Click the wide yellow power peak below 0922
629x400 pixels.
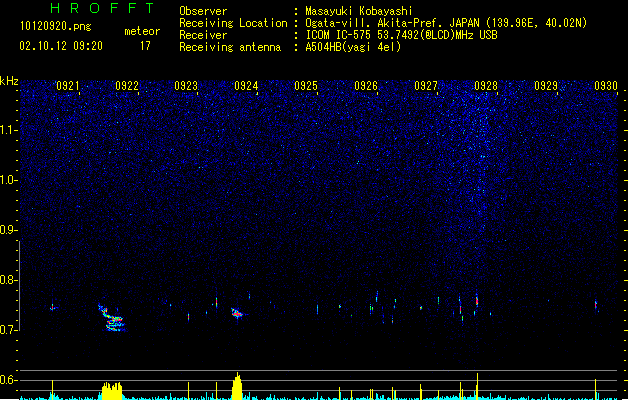tap(112, 391)
